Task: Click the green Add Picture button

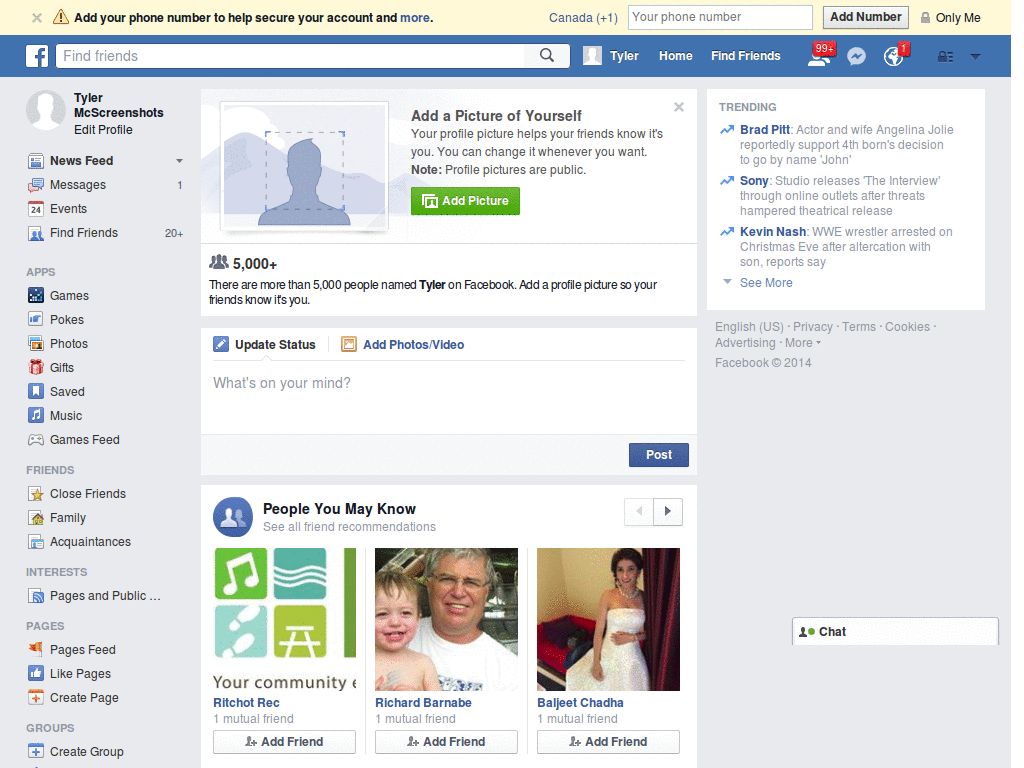Action: tap(465, 201)
